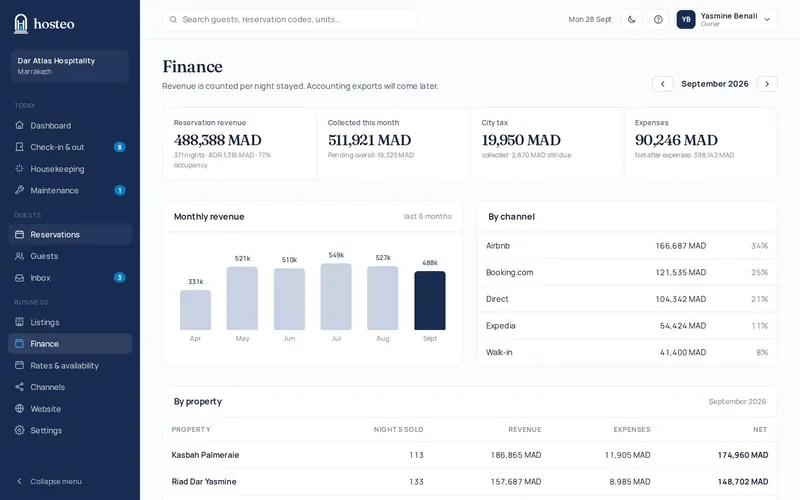Click the Reservations calendar icon
The width and height of the screenshot is (800, 500).
tap(19, 234)
